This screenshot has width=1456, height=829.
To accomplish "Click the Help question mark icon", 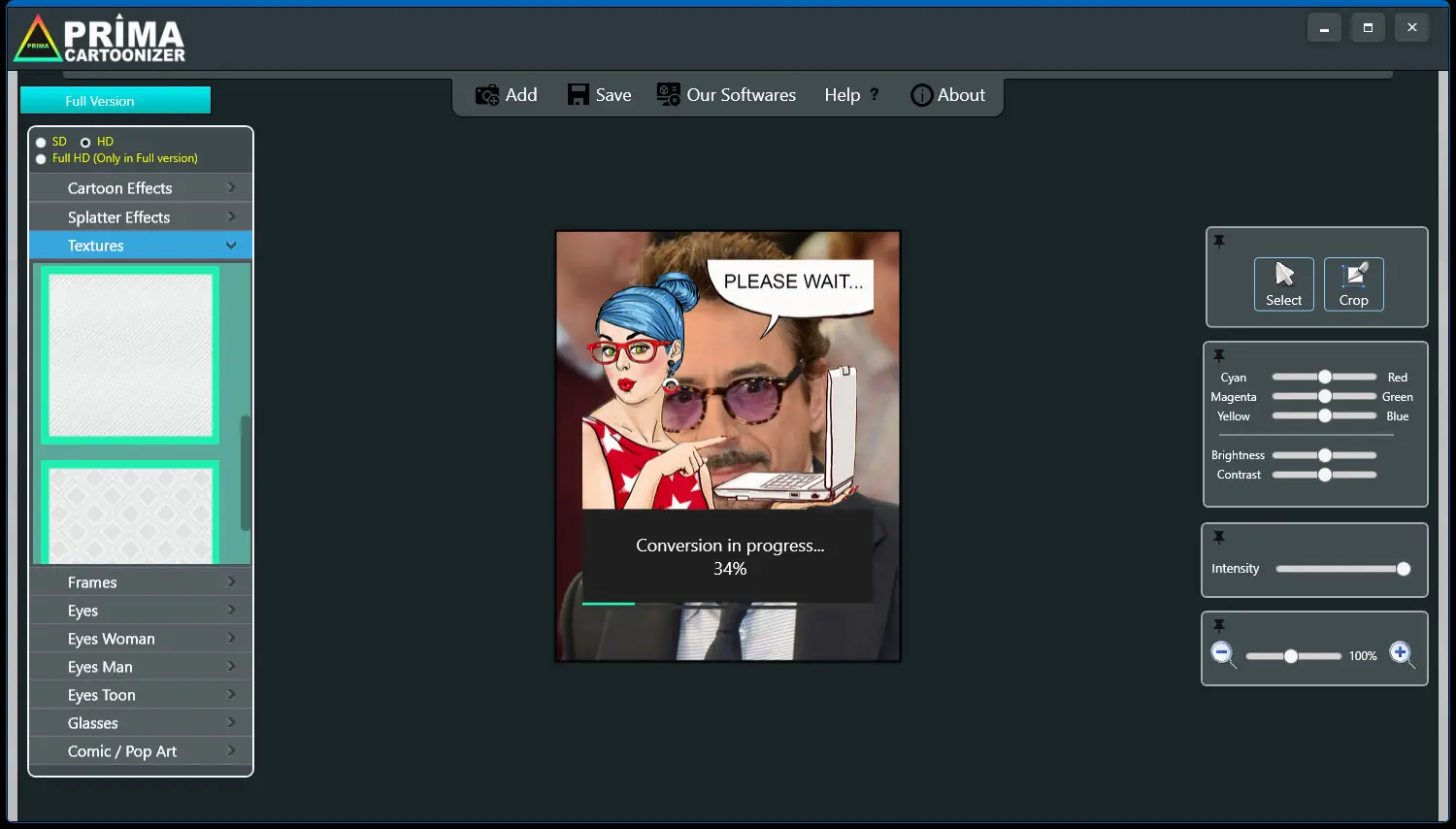I will 874,94.
